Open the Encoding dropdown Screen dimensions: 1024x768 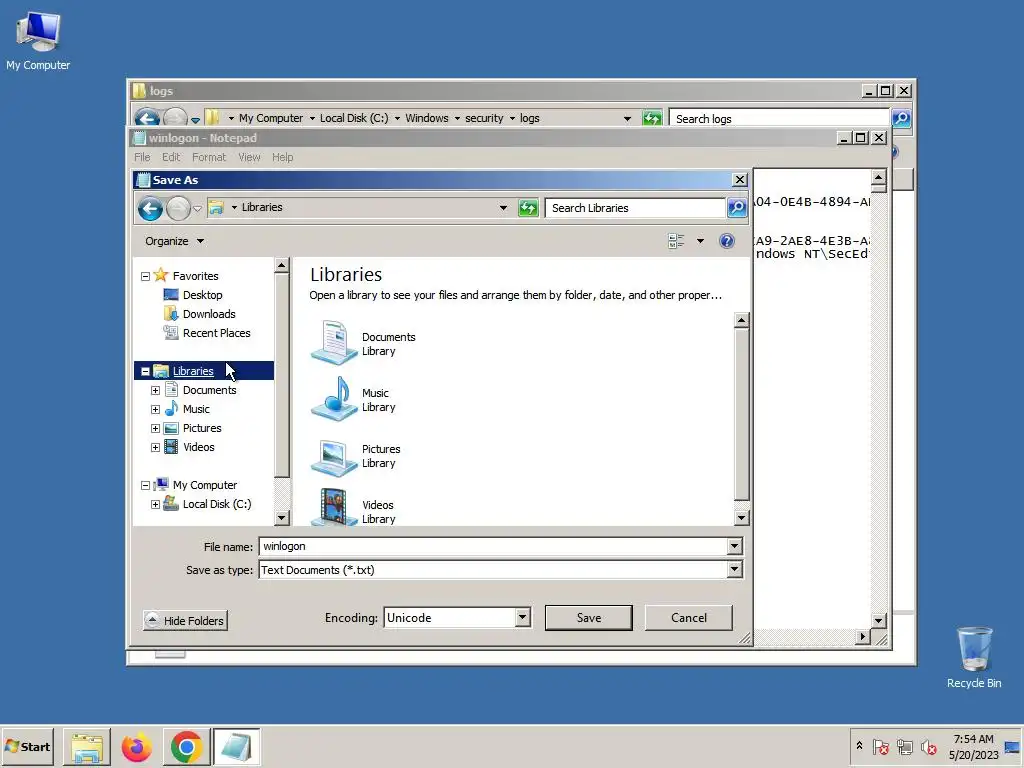[x=522, y=617]
